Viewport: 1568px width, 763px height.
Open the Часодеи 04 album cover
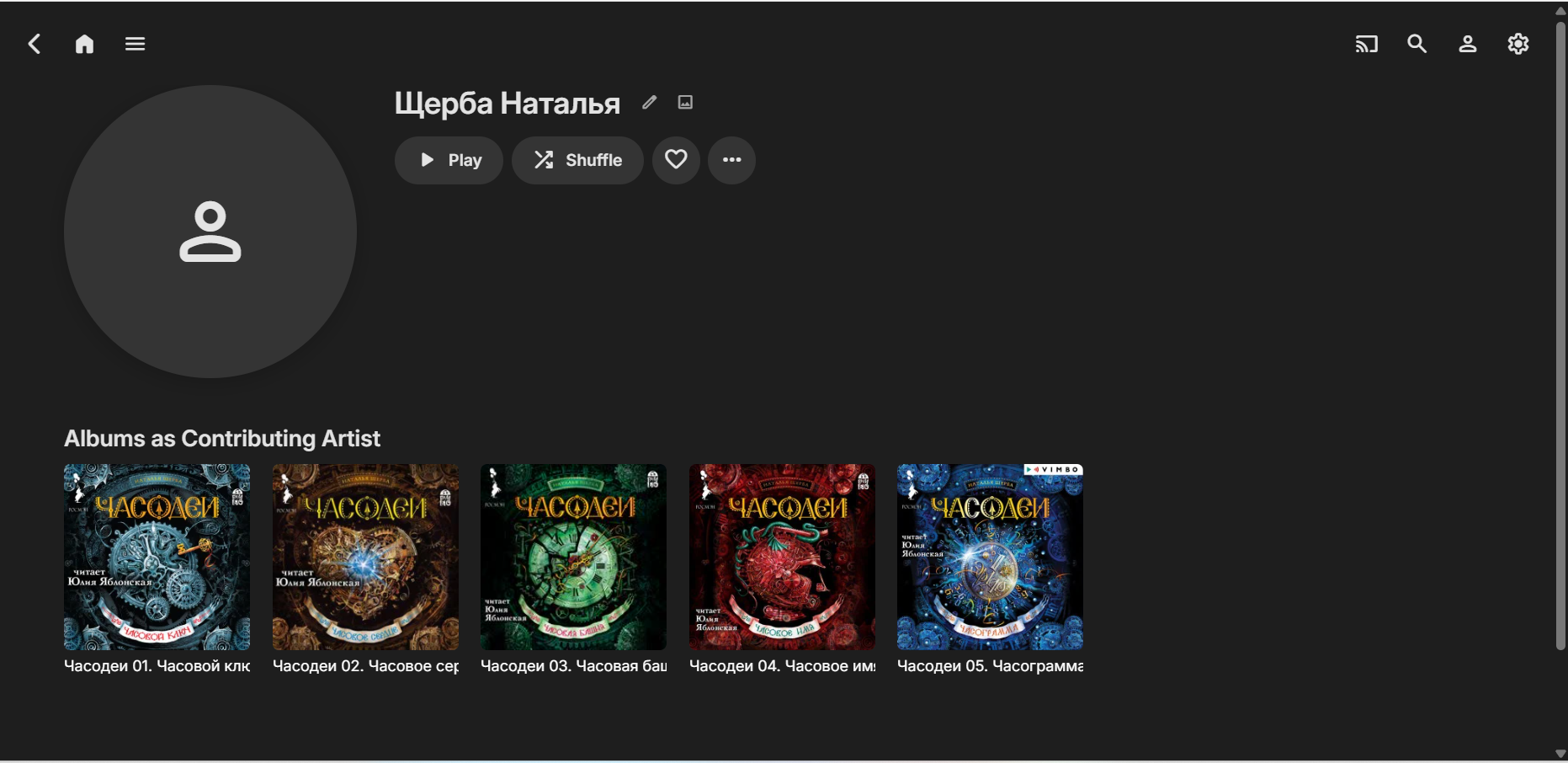click(x=783, y=557)
